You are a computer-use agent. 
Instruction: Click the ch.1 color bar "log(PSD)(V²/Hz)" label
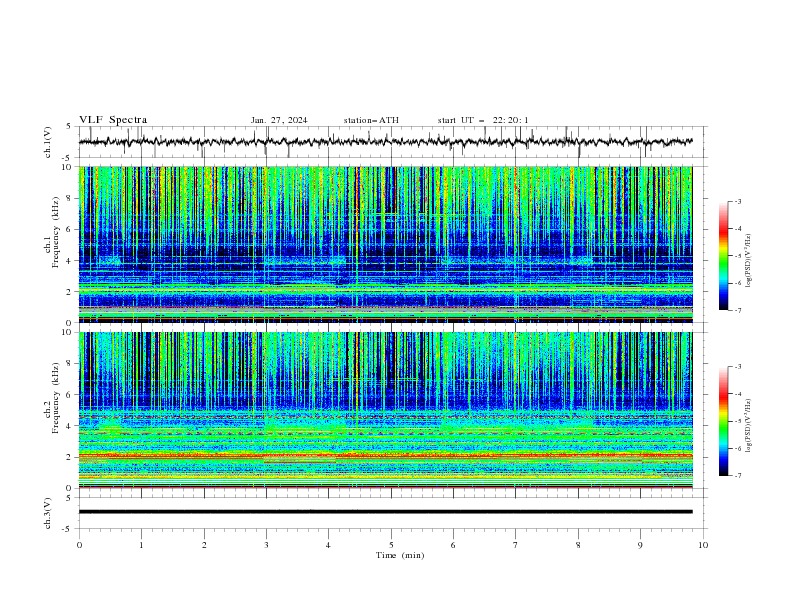(749, 261)
